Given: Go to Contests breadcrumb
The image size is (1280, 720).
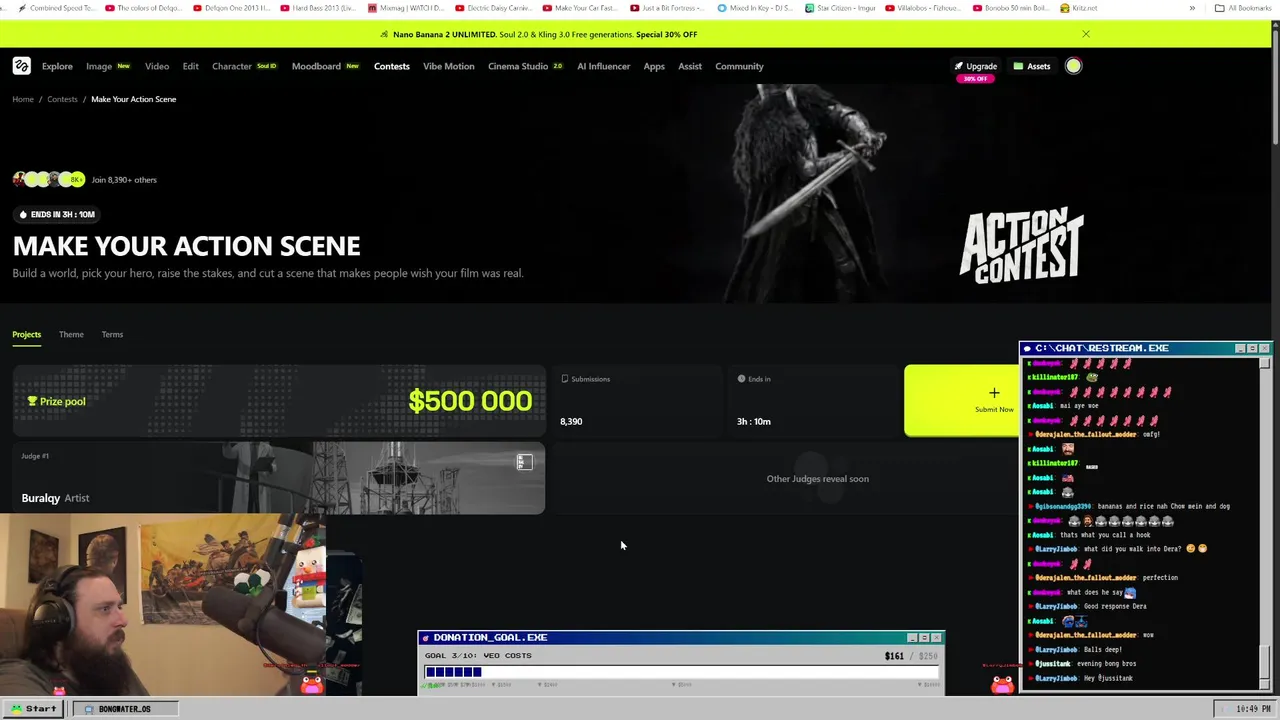Looking at the screenshot, I should 62,99.
